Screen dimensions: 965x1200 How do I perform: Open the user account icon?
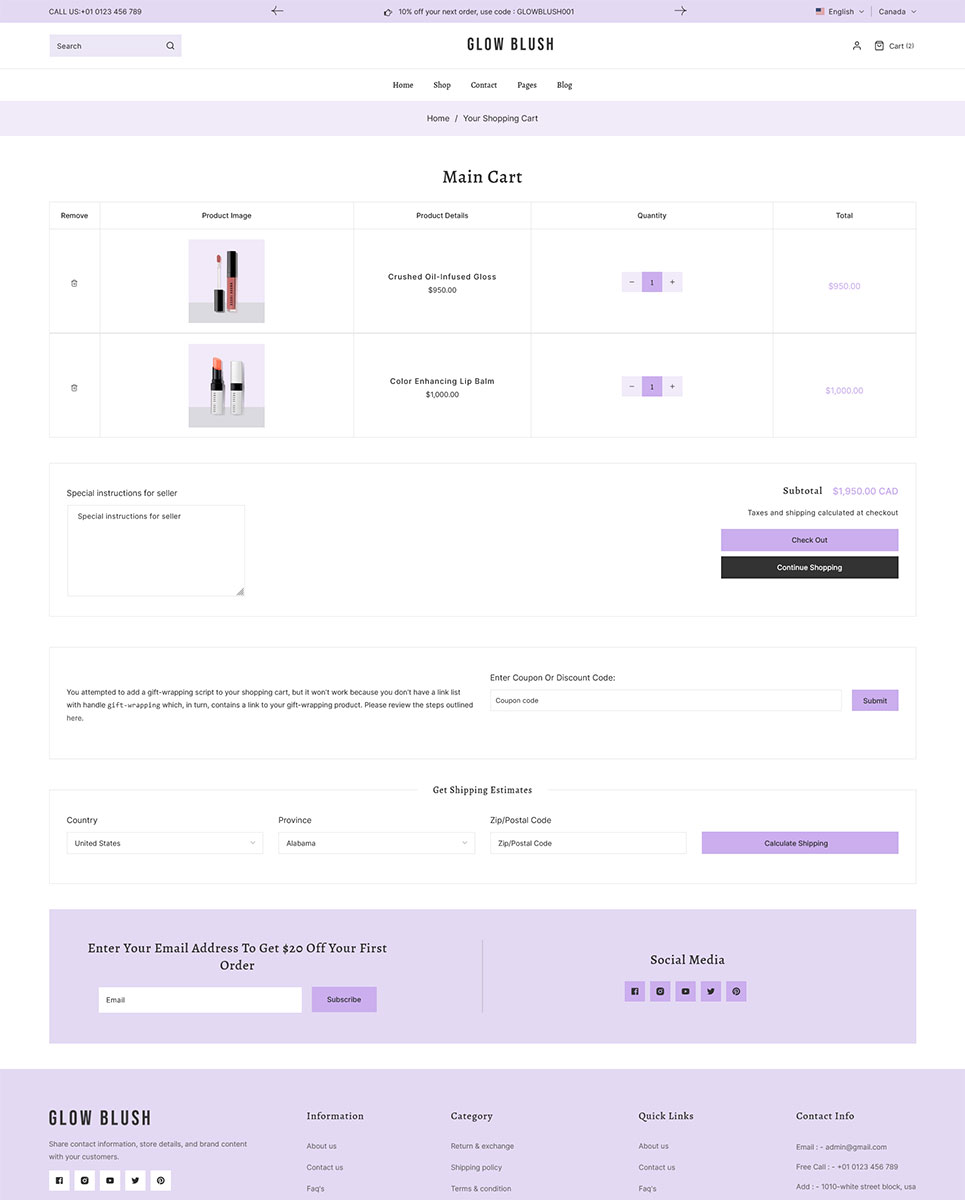click(x=856, y=46)
